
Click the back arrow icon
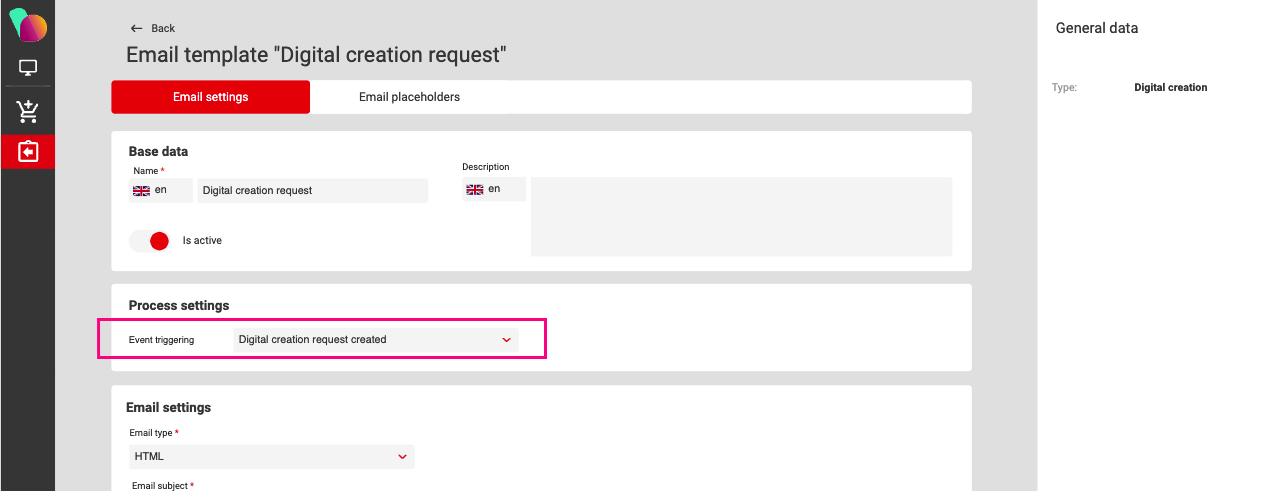pyautogui.click(x=136, y=28)
